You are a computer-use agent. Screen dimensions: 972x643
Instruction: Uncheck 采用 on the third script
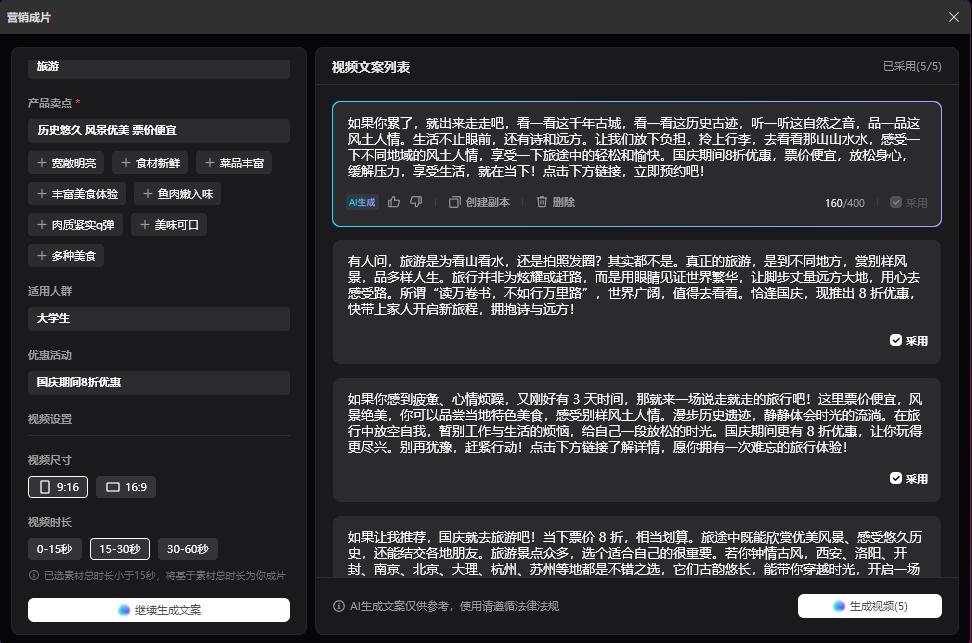[x=908, y=479]
